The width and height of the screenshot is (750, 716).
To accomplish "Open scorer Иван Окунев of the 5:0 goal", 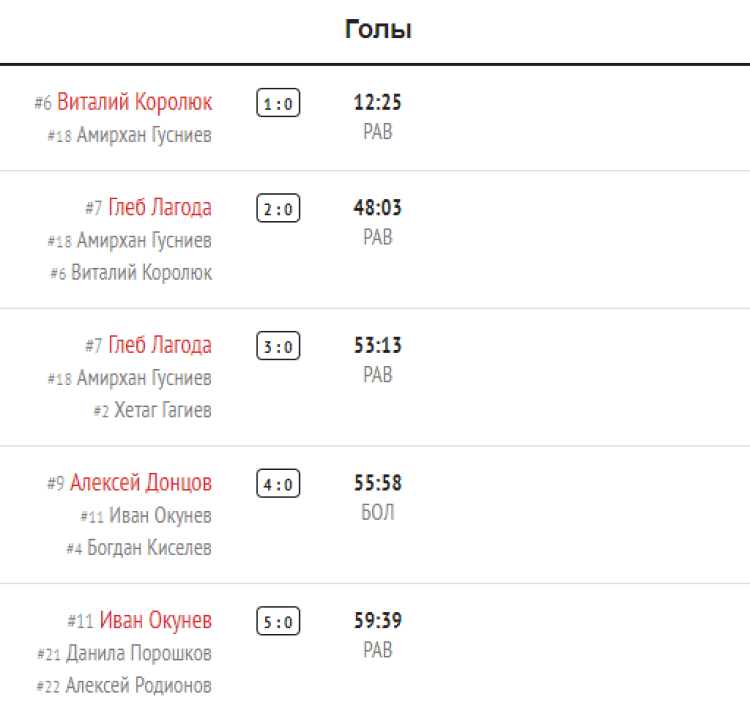I will tap(155, 621).
